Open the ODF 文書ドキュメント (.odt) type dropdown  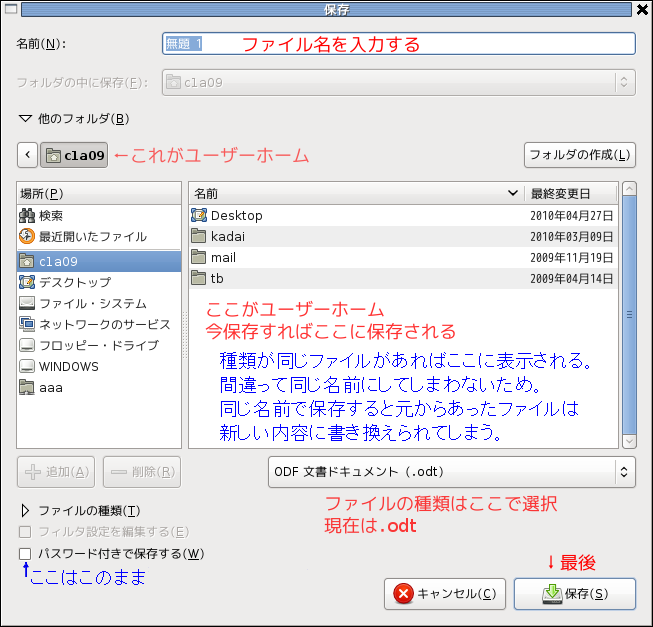click(452, 472)
